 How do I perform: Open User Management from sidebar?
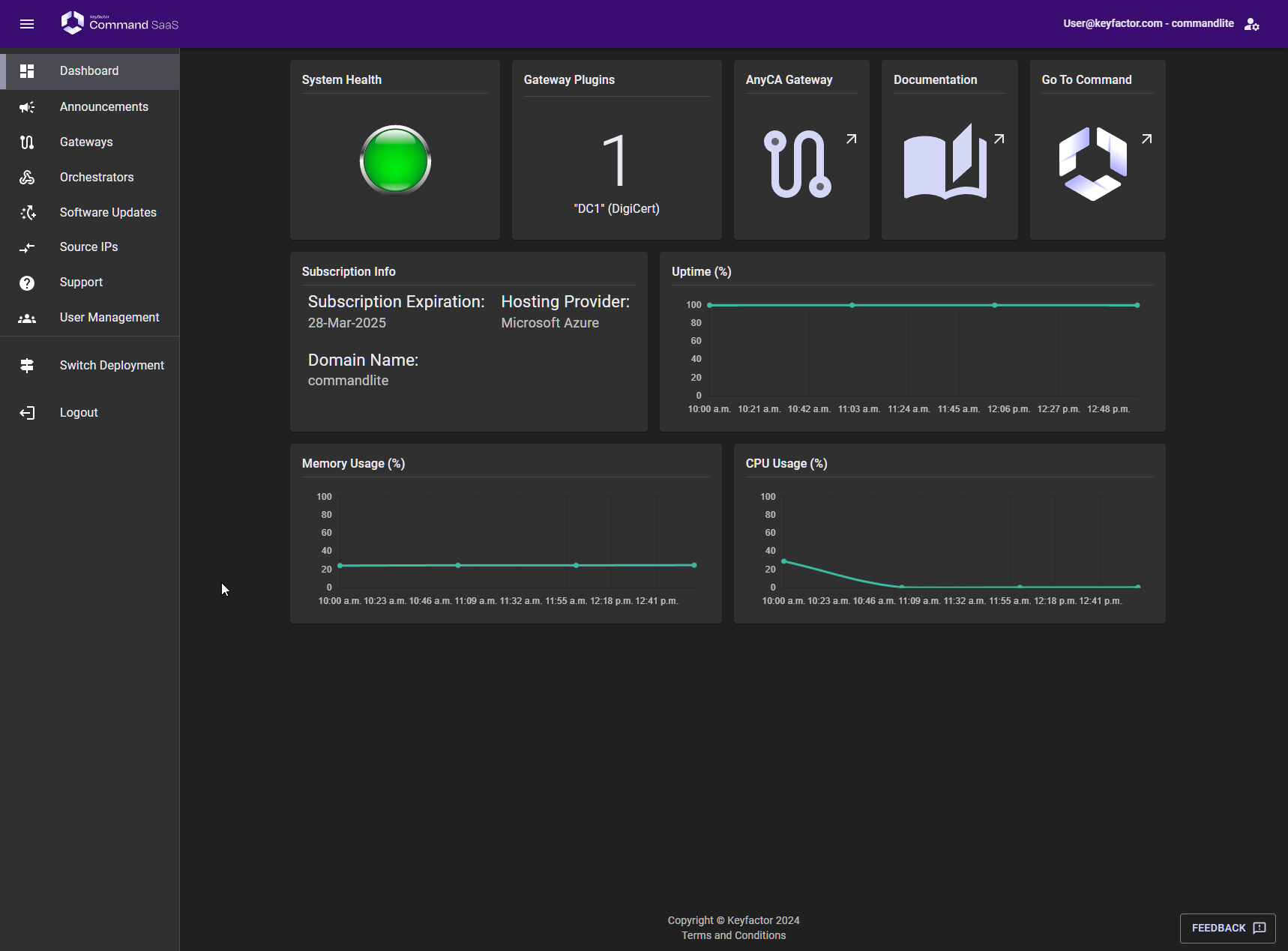pos(90,318)
